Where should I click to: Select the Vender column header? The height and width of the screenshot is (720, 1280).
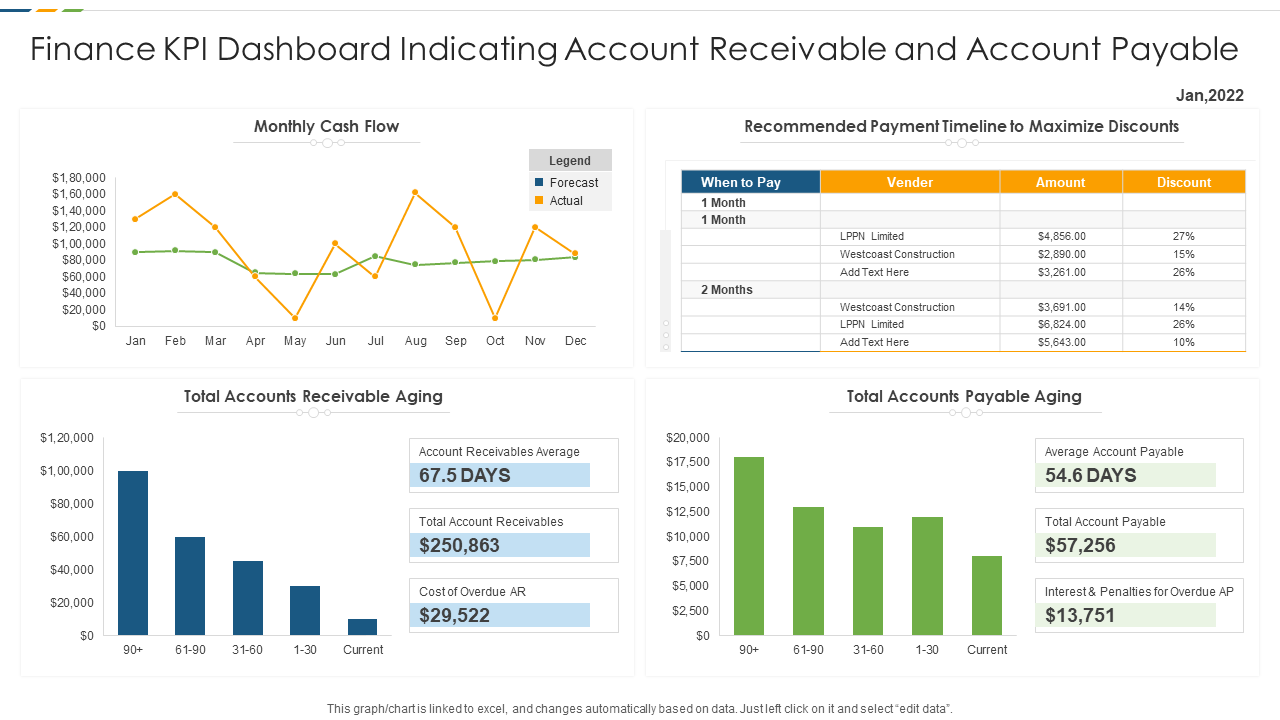pyautogui.click(x=909, y=181)
